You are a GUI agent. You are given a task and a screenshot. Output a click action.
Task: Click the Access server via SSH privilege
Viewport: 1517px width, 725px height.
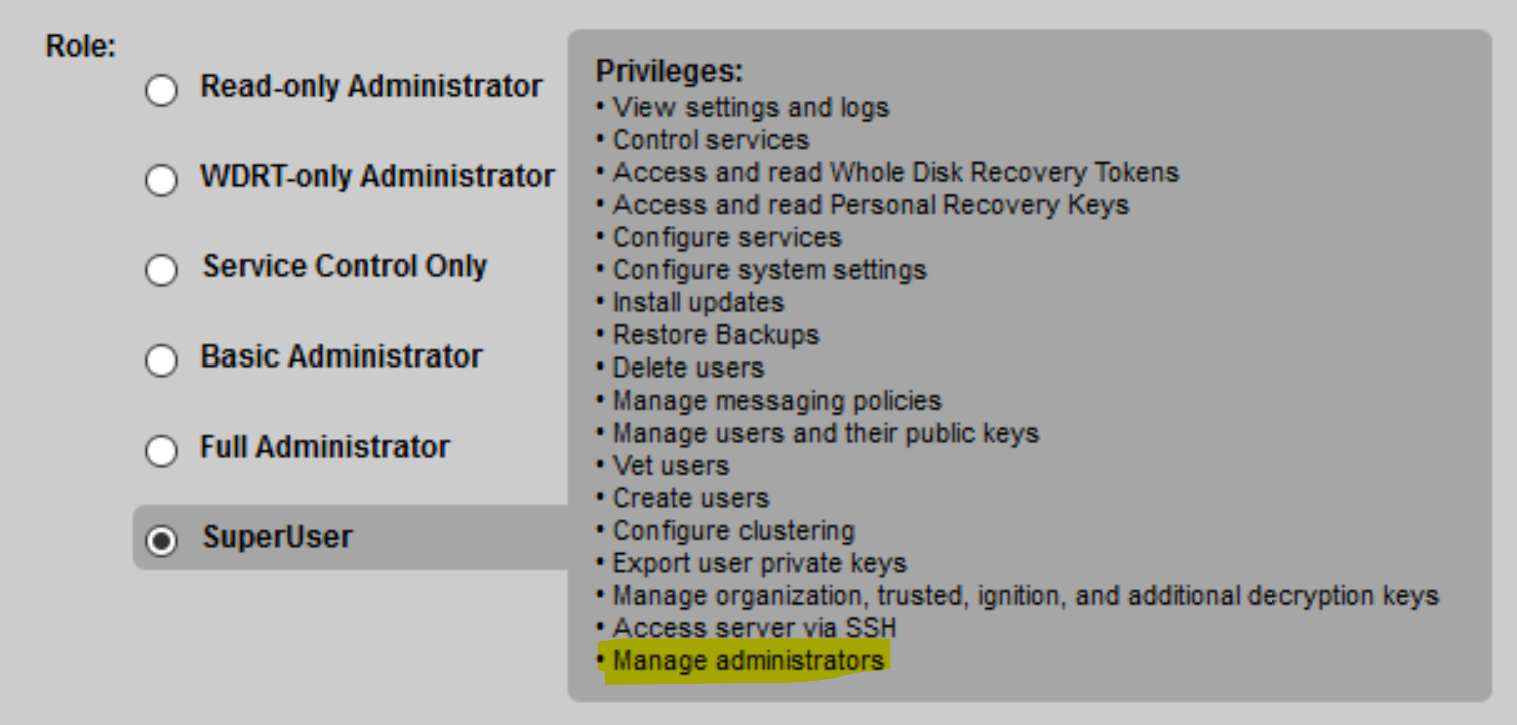click(x=754, y=628)
